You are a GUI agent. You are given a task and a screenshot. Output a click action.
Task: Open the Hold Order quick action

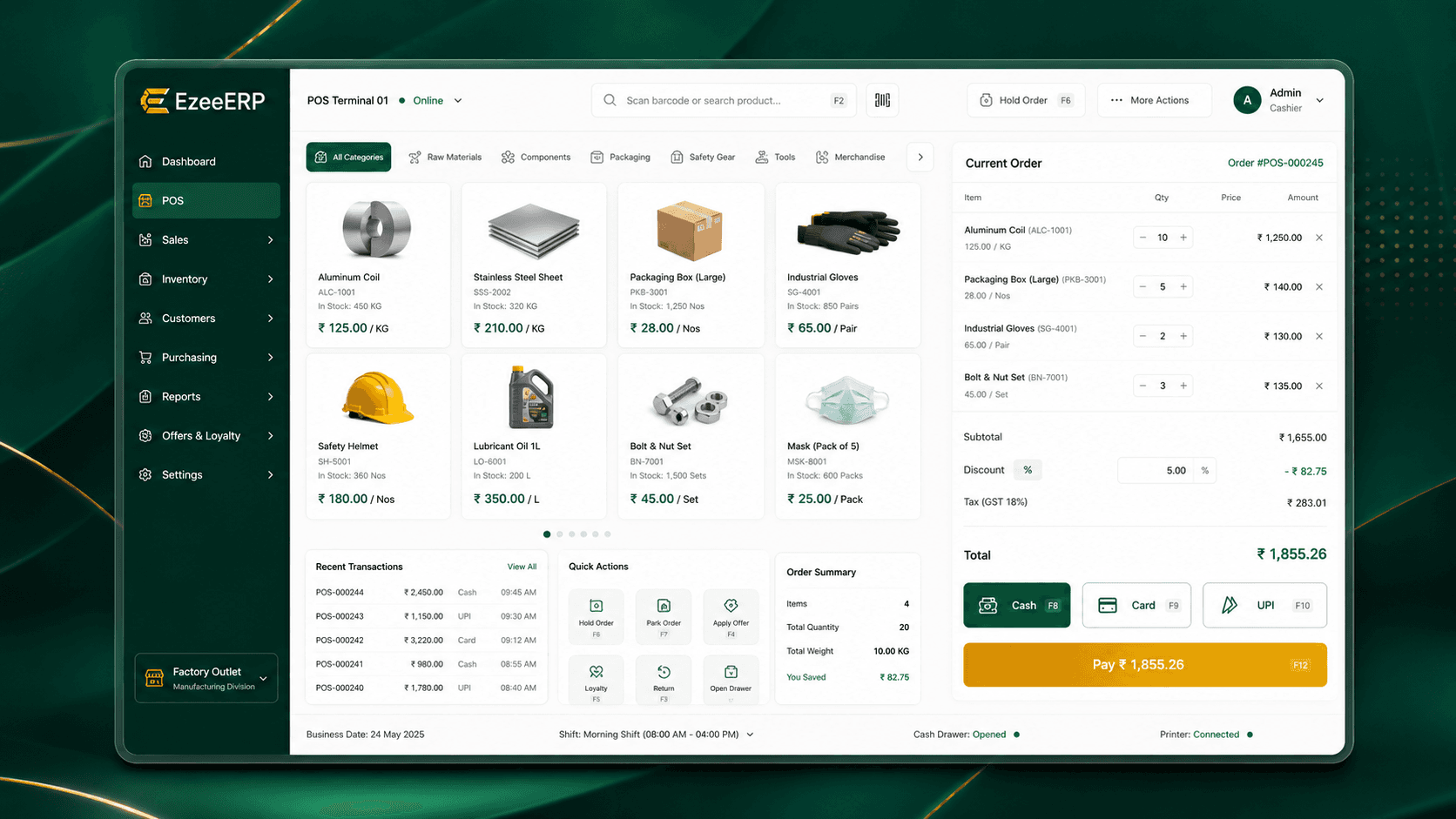pos(597,615)
